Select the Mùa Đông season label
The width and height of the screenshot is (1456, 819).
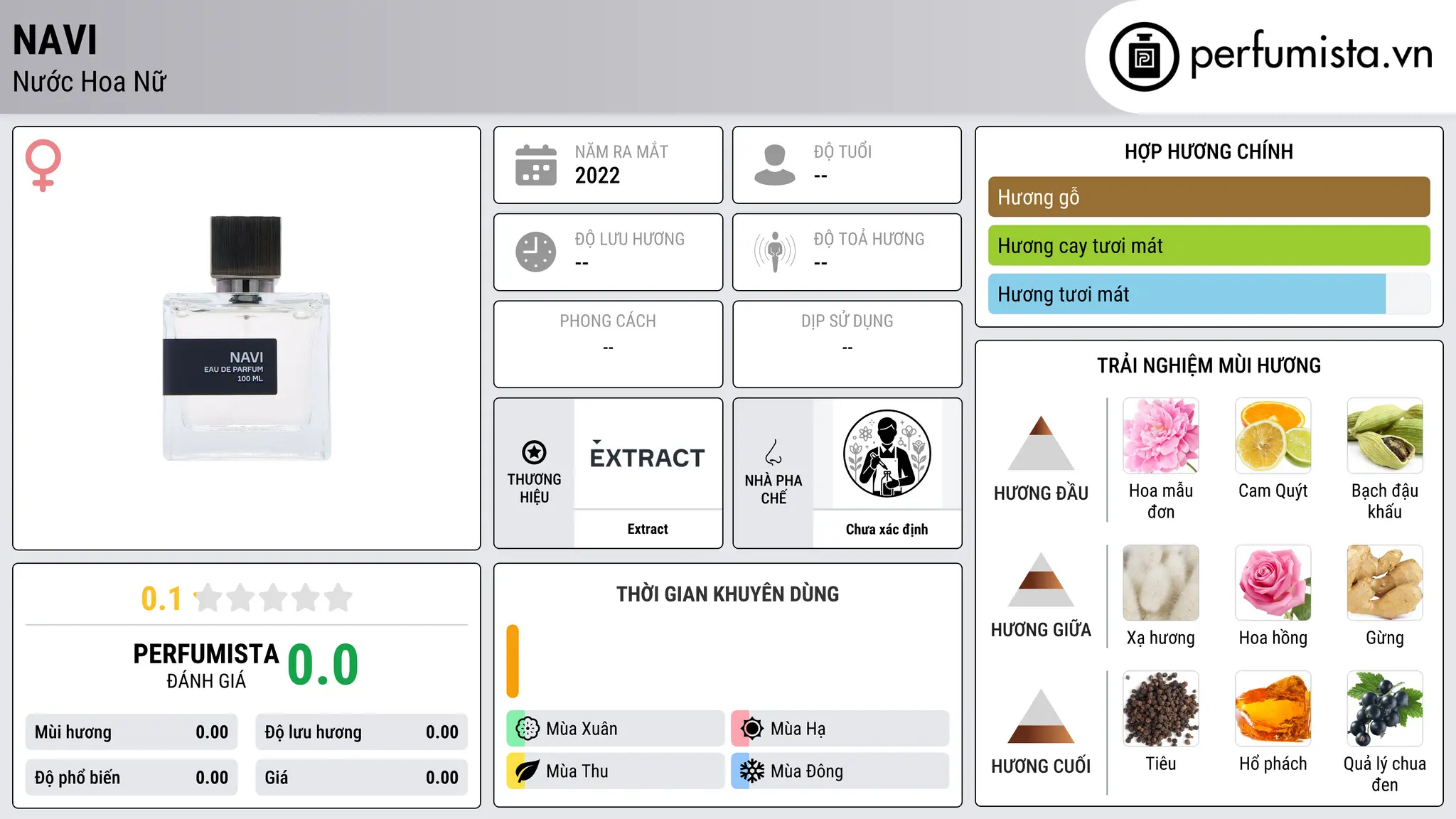tap(807, 771)
